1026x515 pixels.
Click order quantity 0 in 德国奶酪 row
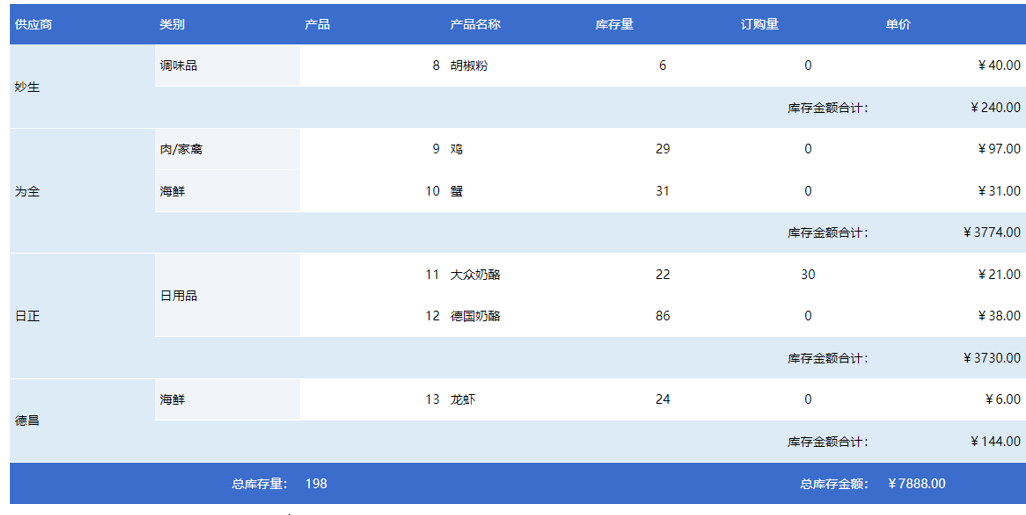(x=808, y=316)
